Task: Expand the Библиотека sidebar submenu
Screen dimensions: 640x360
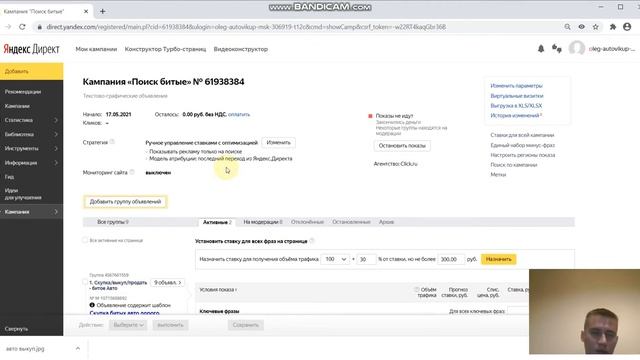Action: pyautogui.click(x=56, y=134)
